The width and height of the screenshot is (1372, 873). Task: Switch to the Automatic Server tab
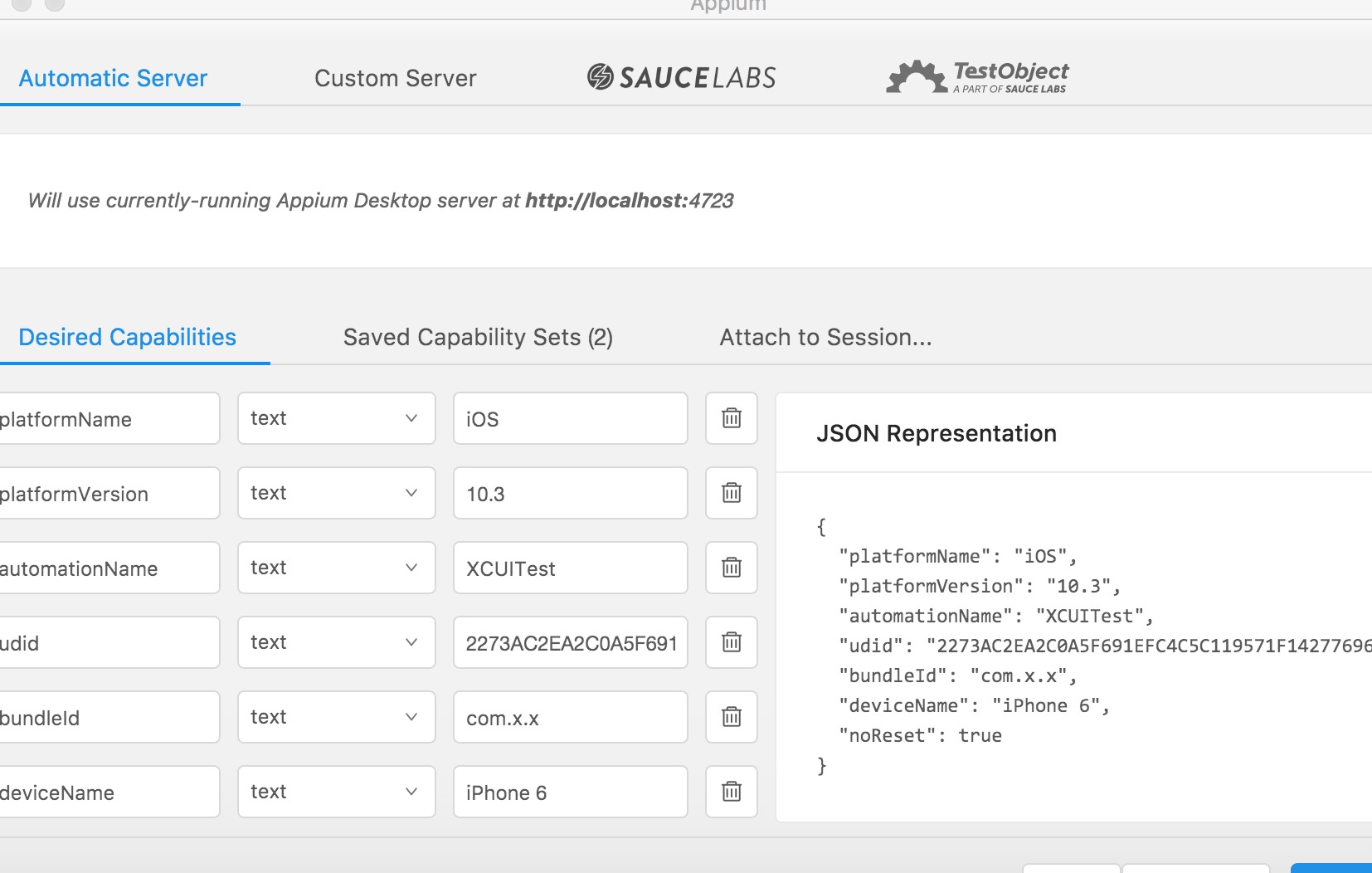pyautogui.click(x=113, y=78)
